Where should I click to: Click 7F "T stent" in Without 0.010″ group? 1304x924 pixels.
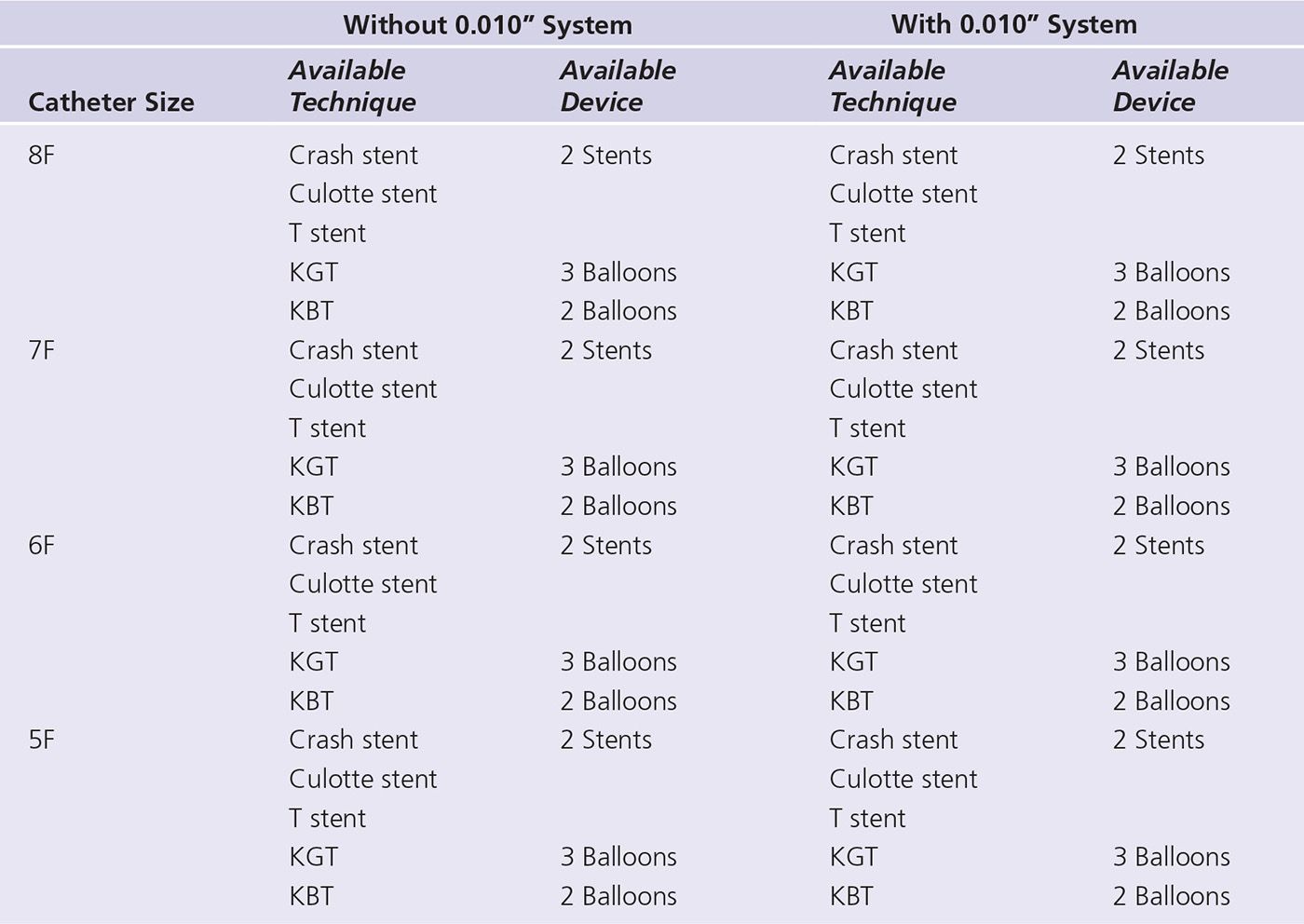(x=327, y=428)
